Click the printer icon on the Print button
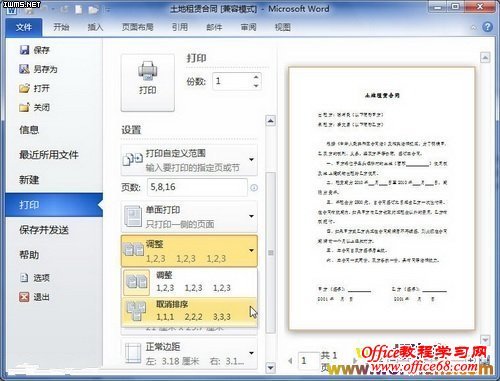 pos(147,71)
